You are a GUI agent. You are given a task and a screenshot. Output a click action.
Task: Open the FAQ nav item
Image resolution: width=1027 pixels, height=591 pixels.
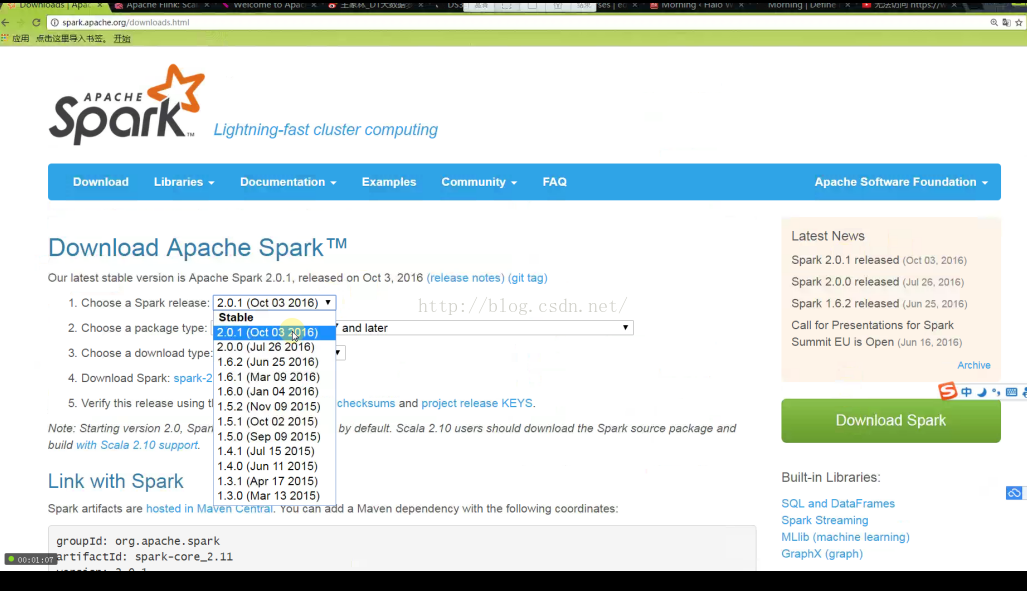[555, 182]
